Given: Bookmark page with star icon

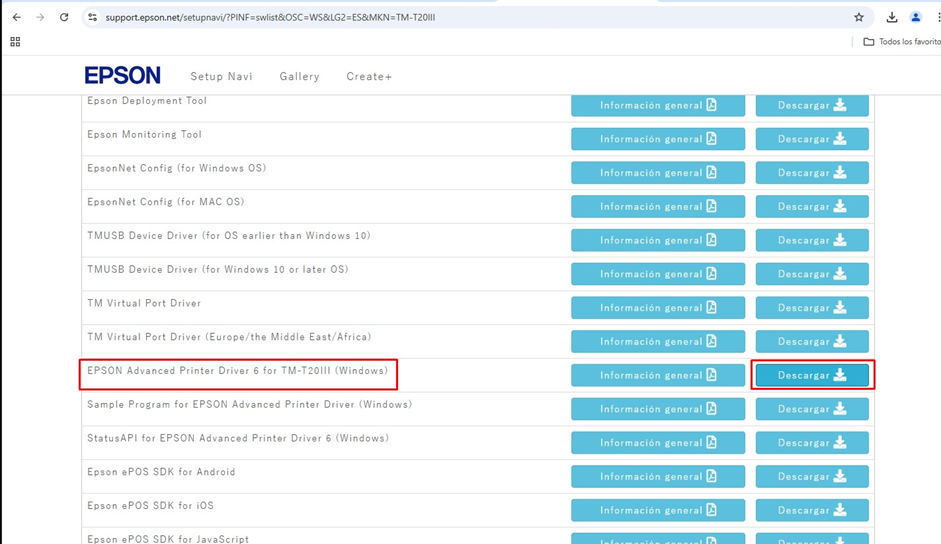Looking at the screenshot, I should point(858,17).
